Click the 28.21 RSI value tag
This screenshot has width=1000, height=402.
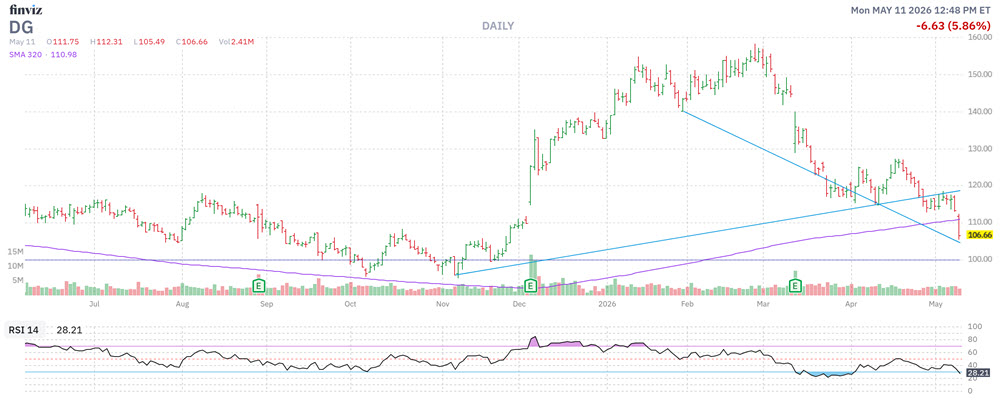pos(979,372)
